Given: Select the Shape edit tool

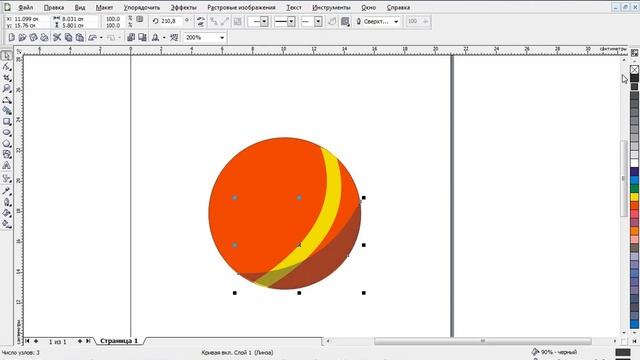Looking at the screenshot, I should [7, 66].
